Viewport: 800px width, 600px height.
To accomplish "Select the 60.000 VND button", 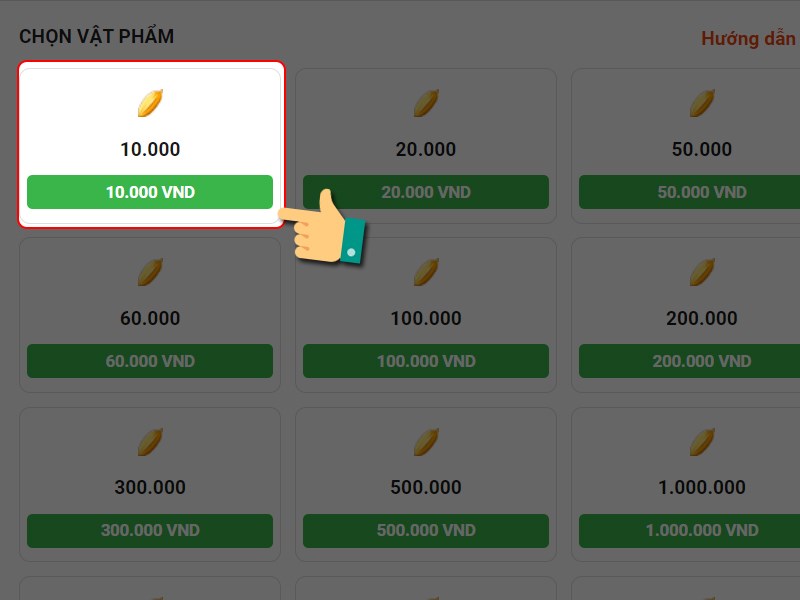I will pos(150,361).
